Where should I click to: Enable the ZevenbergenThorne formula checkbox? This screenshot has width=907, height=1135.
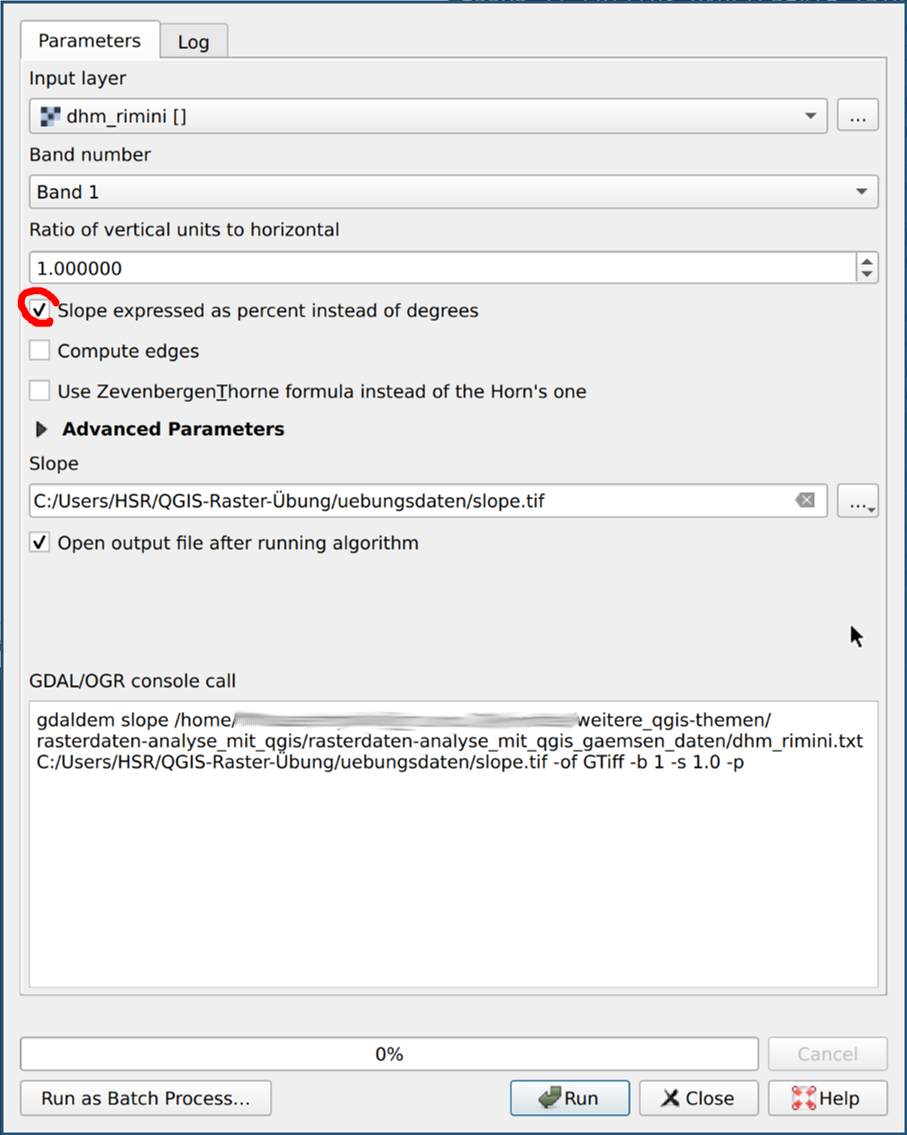coord(40,391)
